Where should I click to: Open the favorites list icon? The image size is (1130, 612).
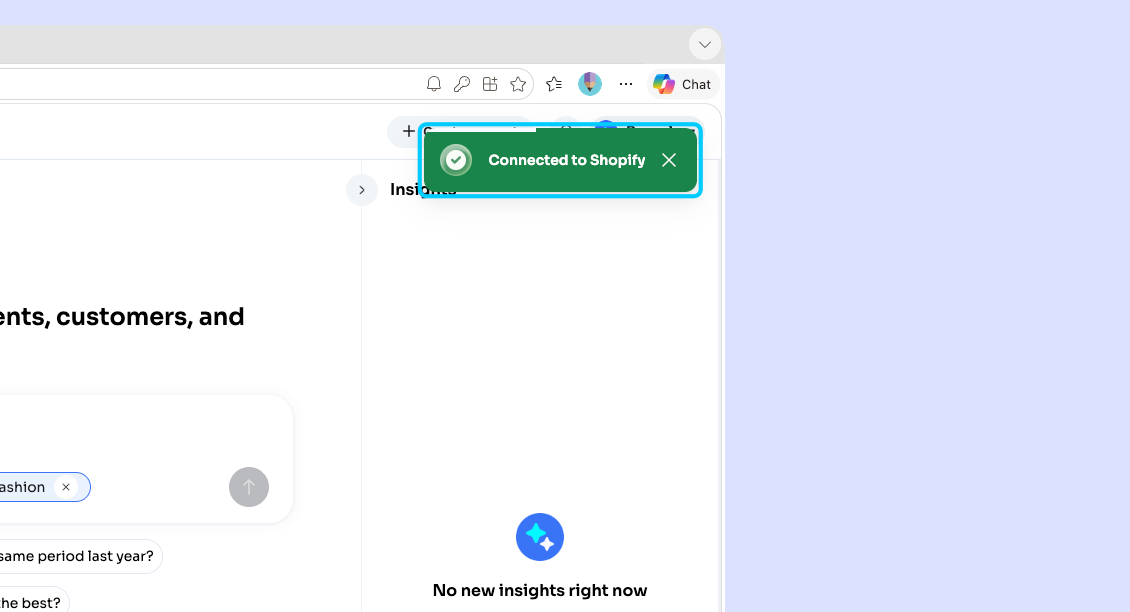tap(554, 84)
